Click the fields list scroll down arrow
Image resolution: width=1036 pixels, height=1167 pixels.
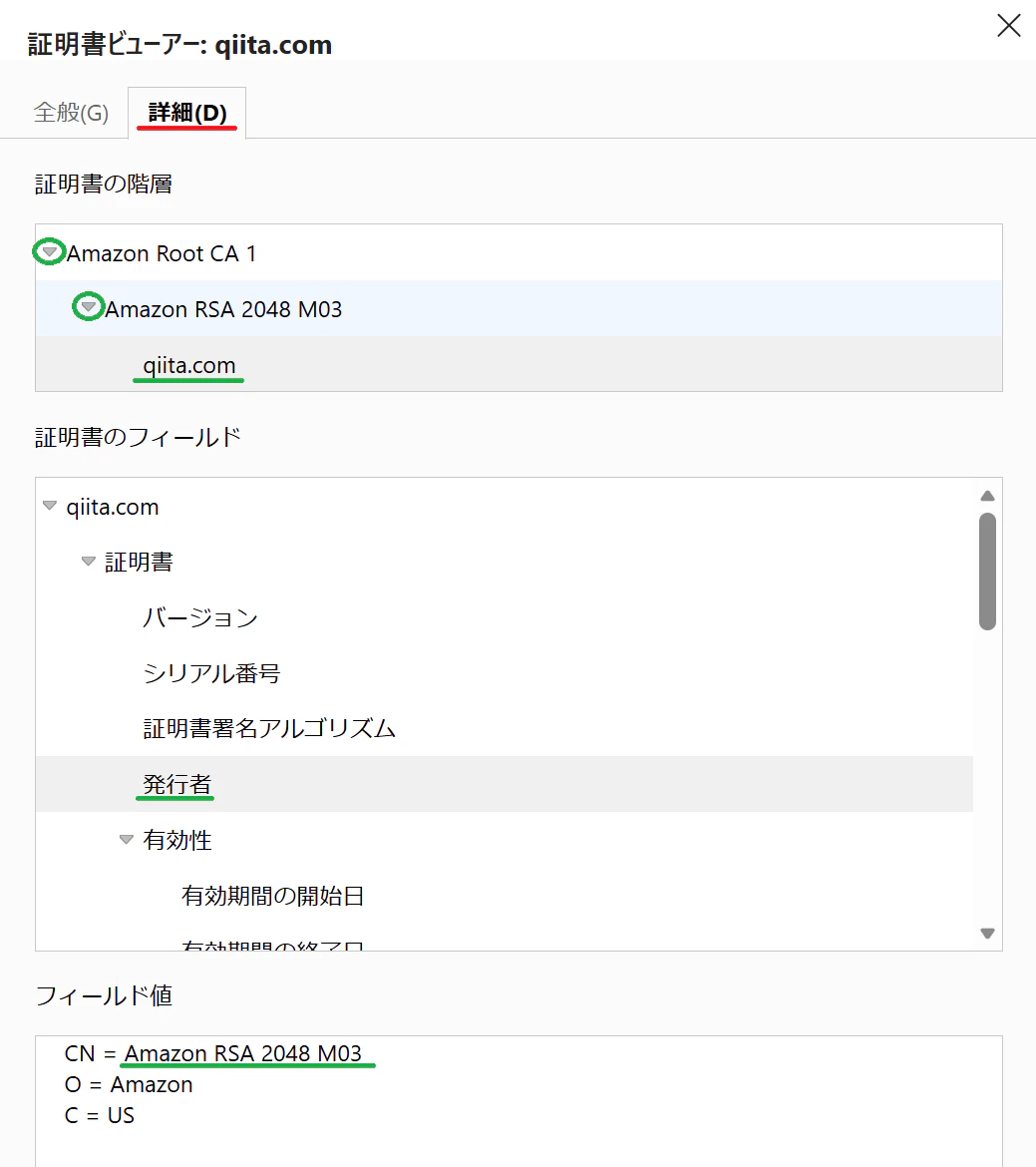click(987, 934)
